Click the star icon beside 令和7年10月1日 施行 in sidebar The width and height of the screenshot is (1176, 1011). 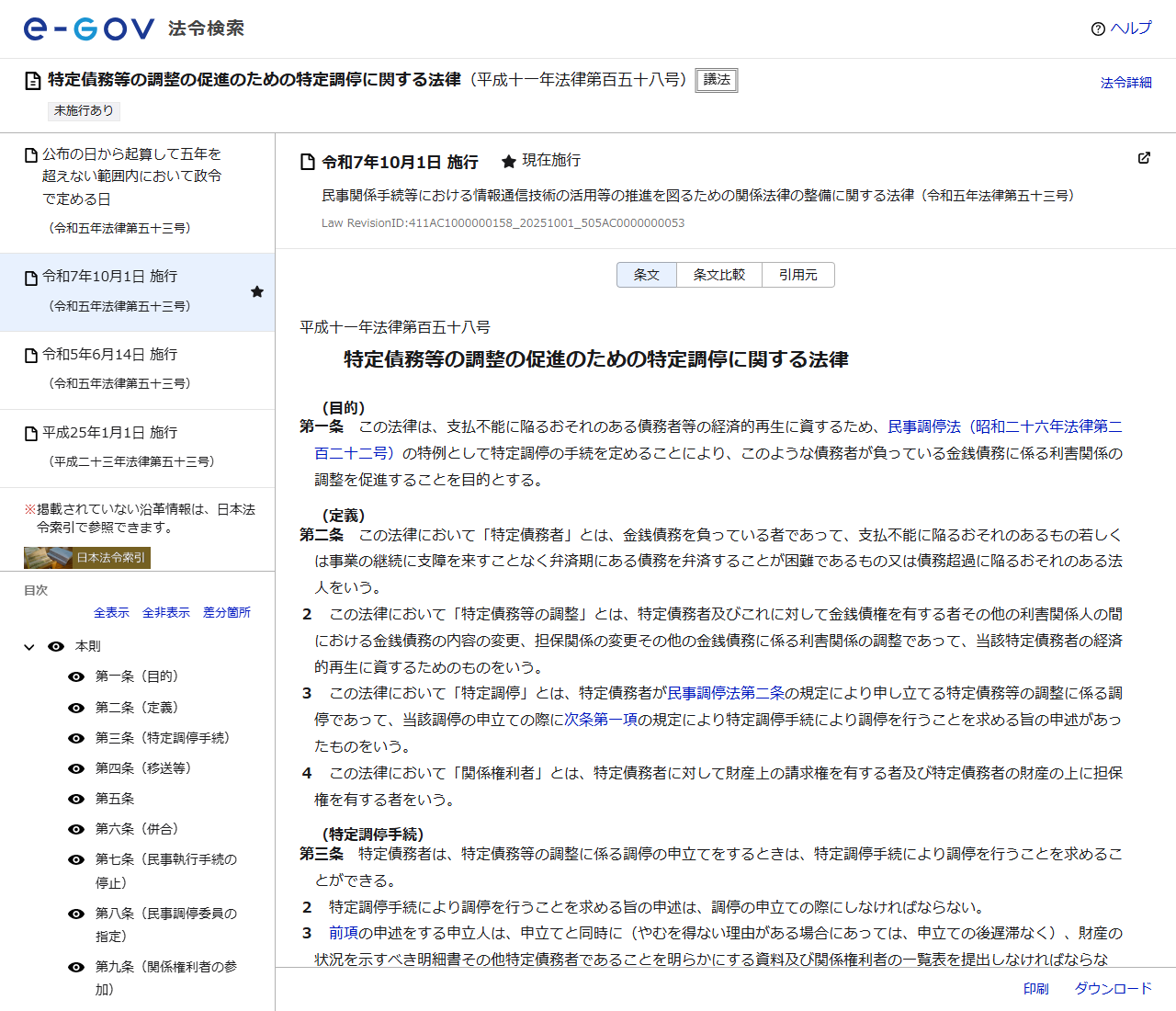[x=257, y=291]
